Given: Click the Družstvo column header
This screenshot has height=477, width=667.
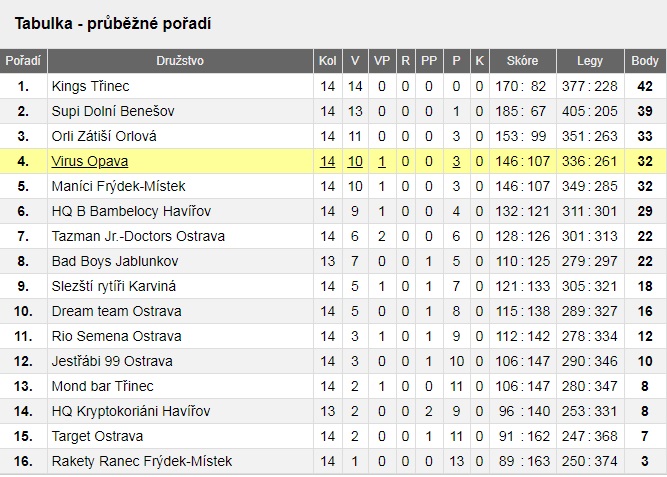Looking at the screenshot, I should tap(180, 61).
